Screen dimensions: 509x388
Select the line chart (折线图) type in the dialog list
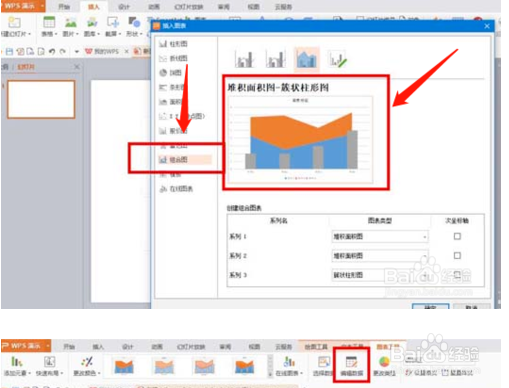point(173,58)
